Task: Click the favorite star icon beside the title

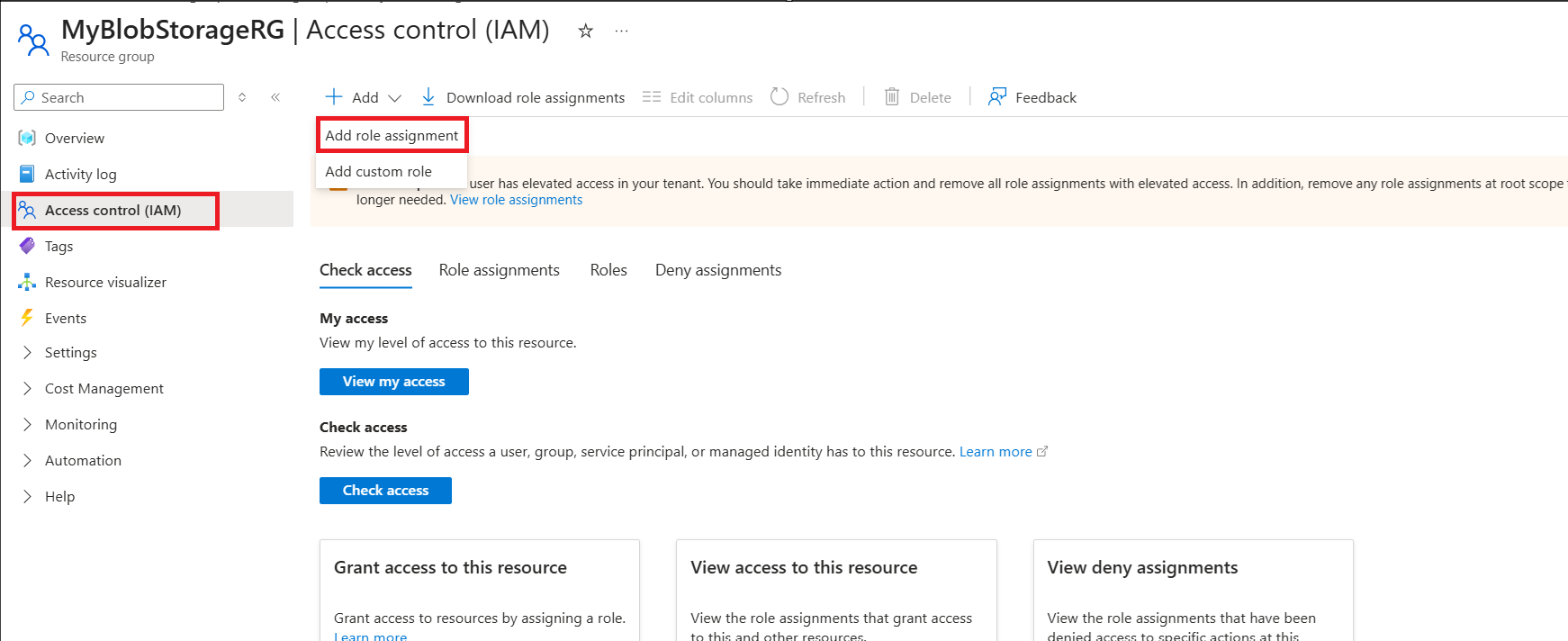Action: coord(586,31)
